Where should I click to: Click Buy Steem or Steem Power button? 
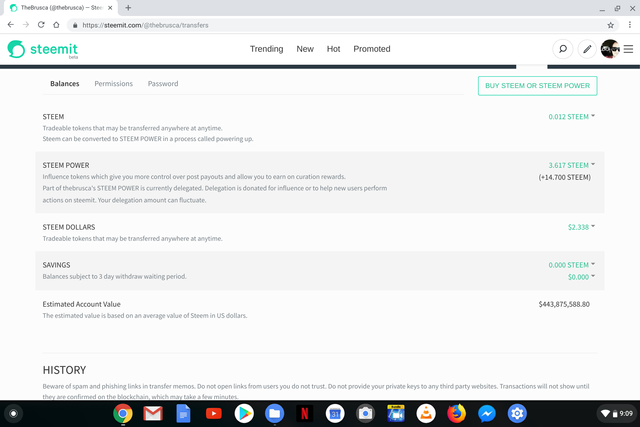tap(538, 86)
